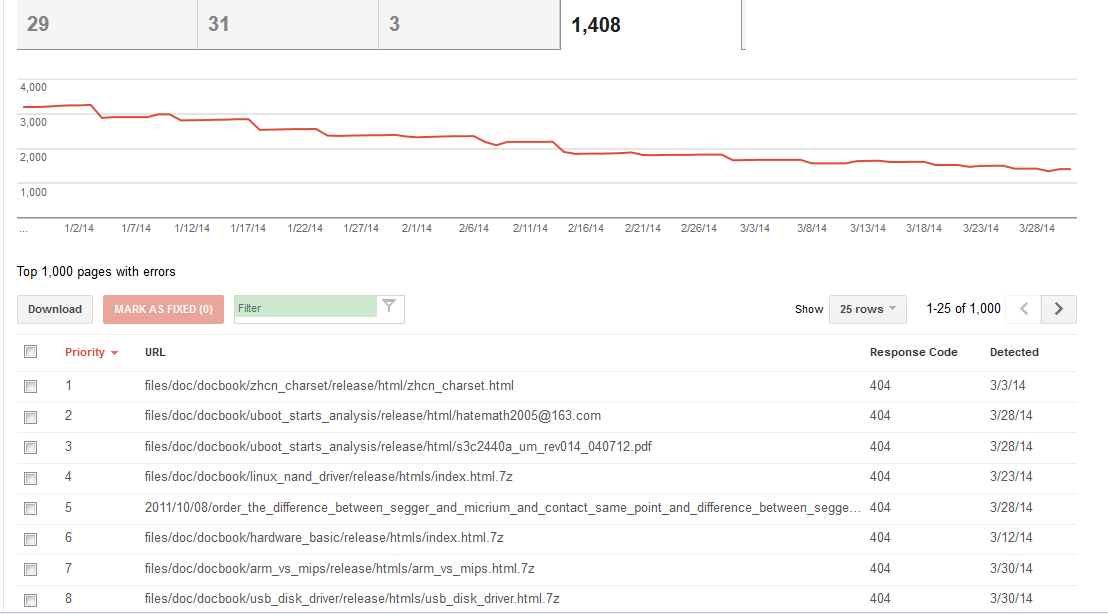Switch to the tab showing 29
1108x614 pixels.
pos(107,25)
